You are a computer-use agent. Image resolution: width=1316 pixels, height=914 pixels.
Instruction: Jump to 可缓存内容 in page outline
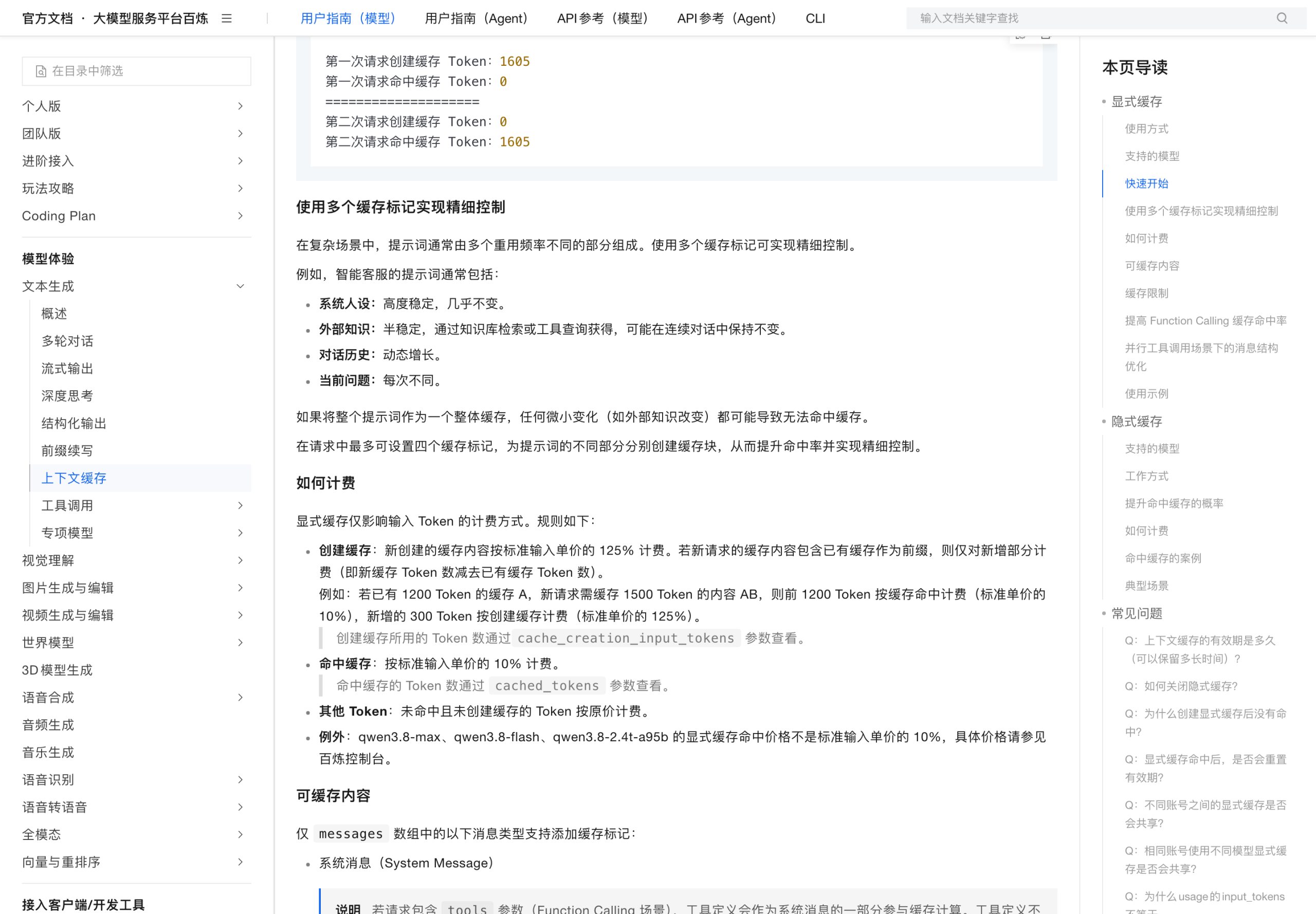1152,266
